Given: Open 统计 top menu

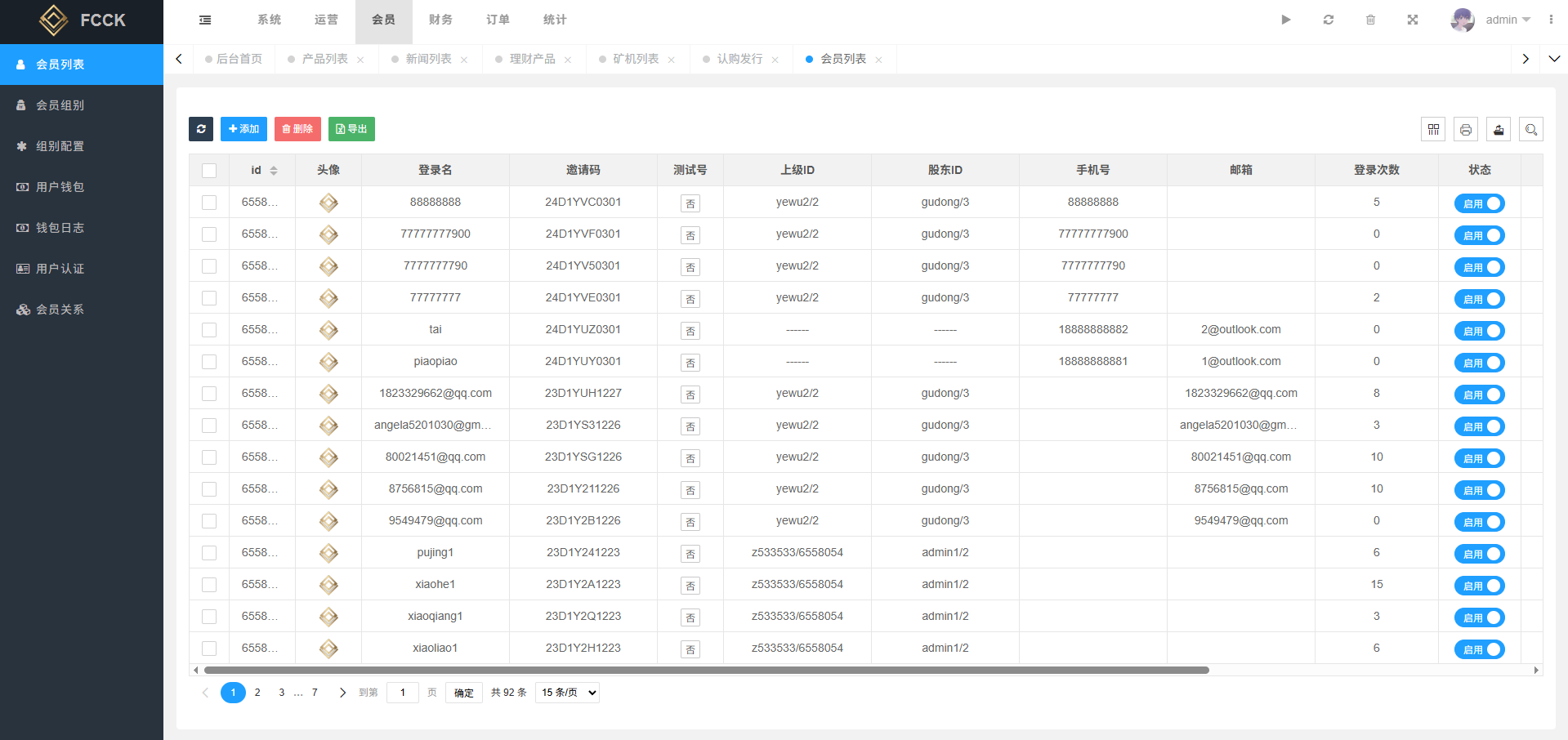Looking at the screenshot, I should point(556,20).
